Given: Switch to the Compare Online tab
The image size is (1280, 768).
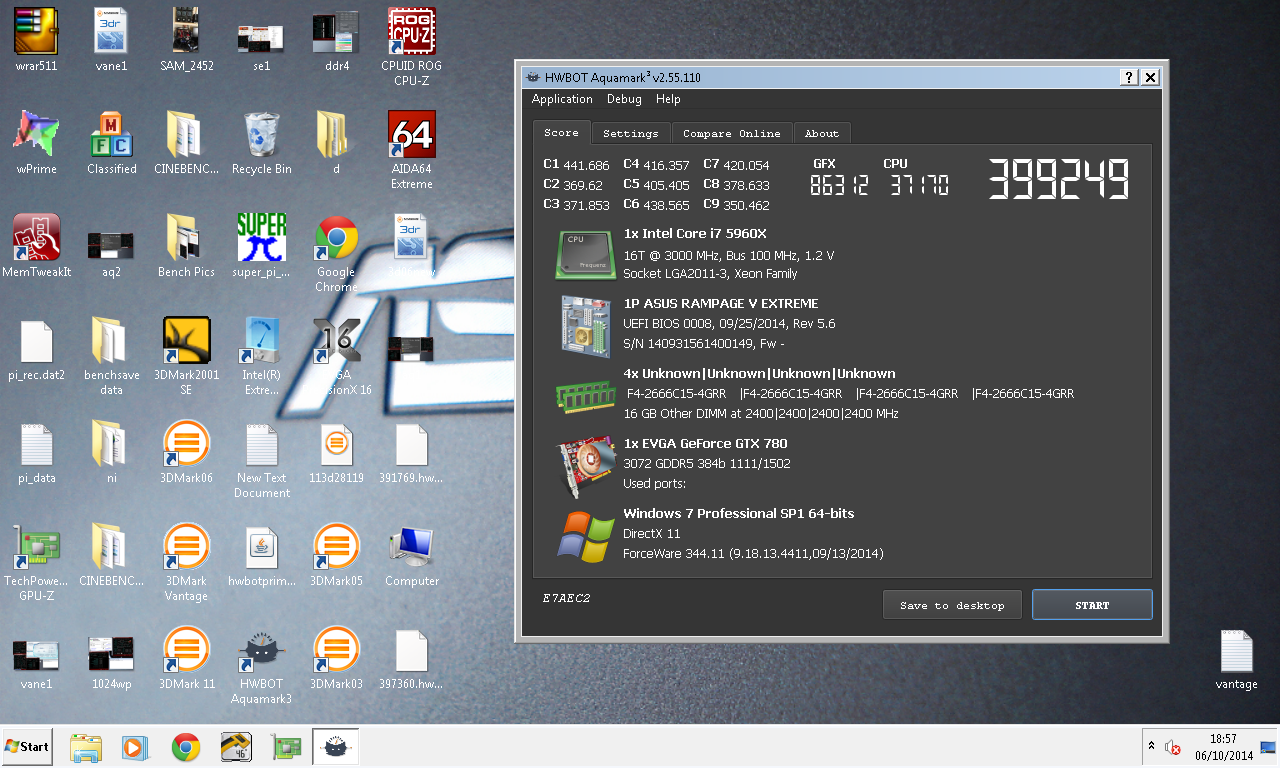Looking at the screenshot, I should coord(732,133).
